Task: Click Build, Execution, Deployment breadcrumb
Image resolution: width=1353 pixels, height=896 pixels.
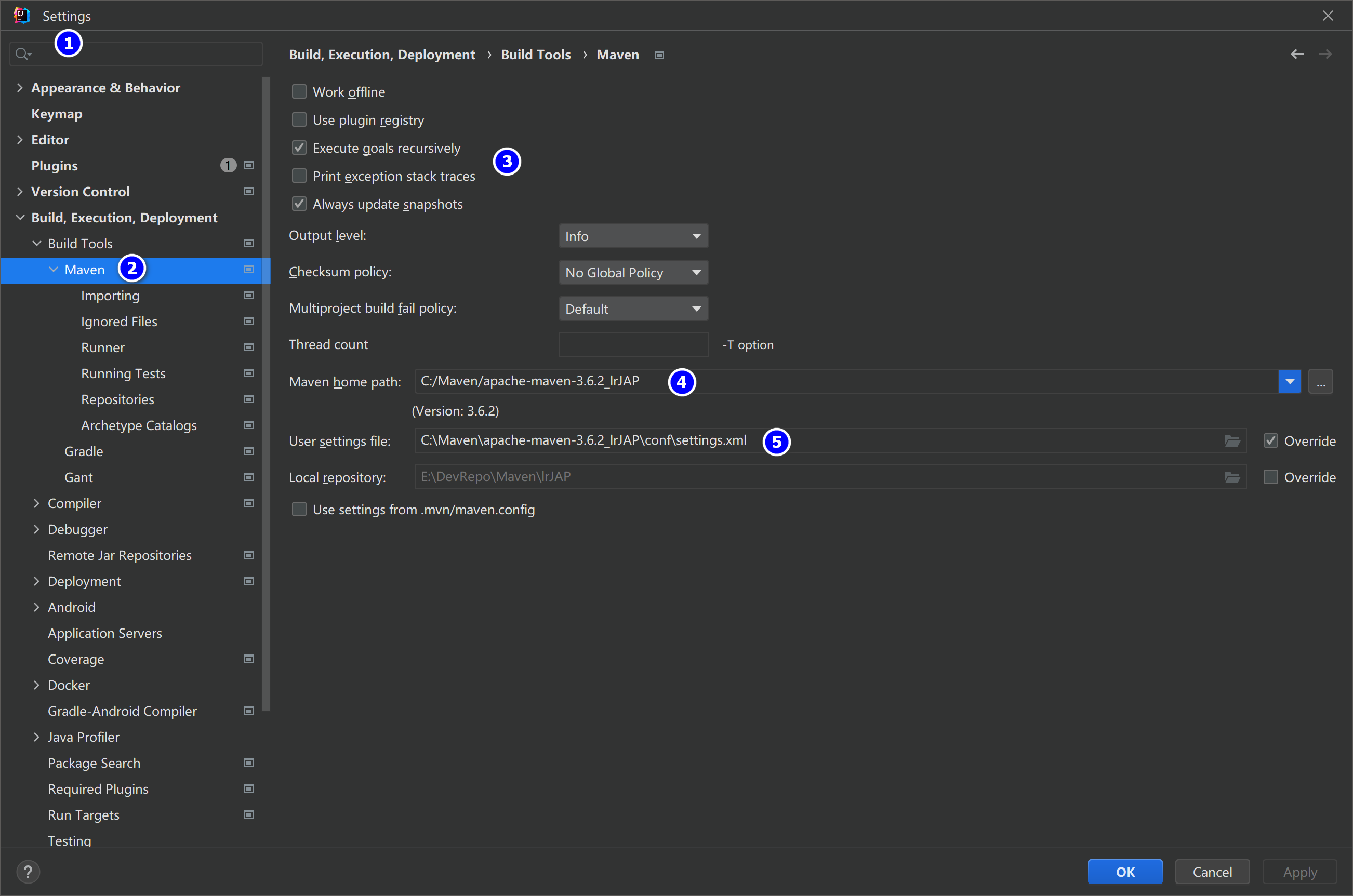Action: [382, 55]
